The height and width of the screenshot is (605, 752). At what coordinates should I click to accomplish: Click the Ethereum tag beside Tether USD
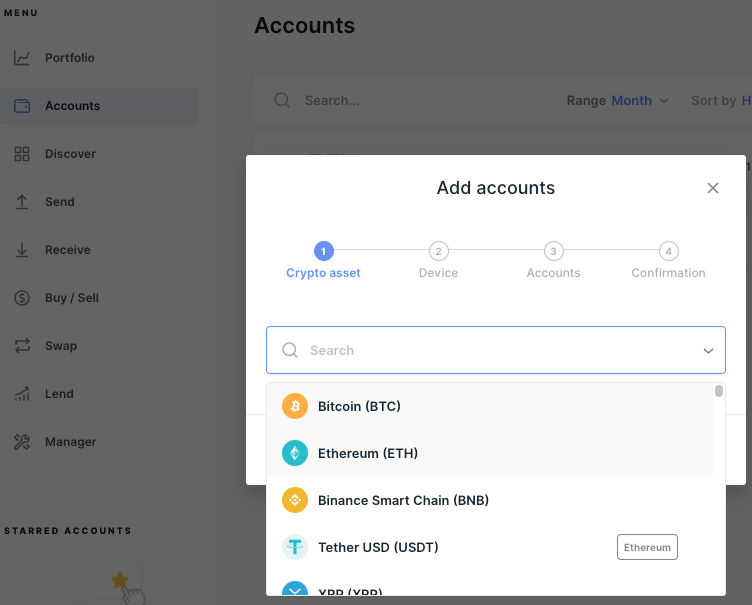coord(647,547)
